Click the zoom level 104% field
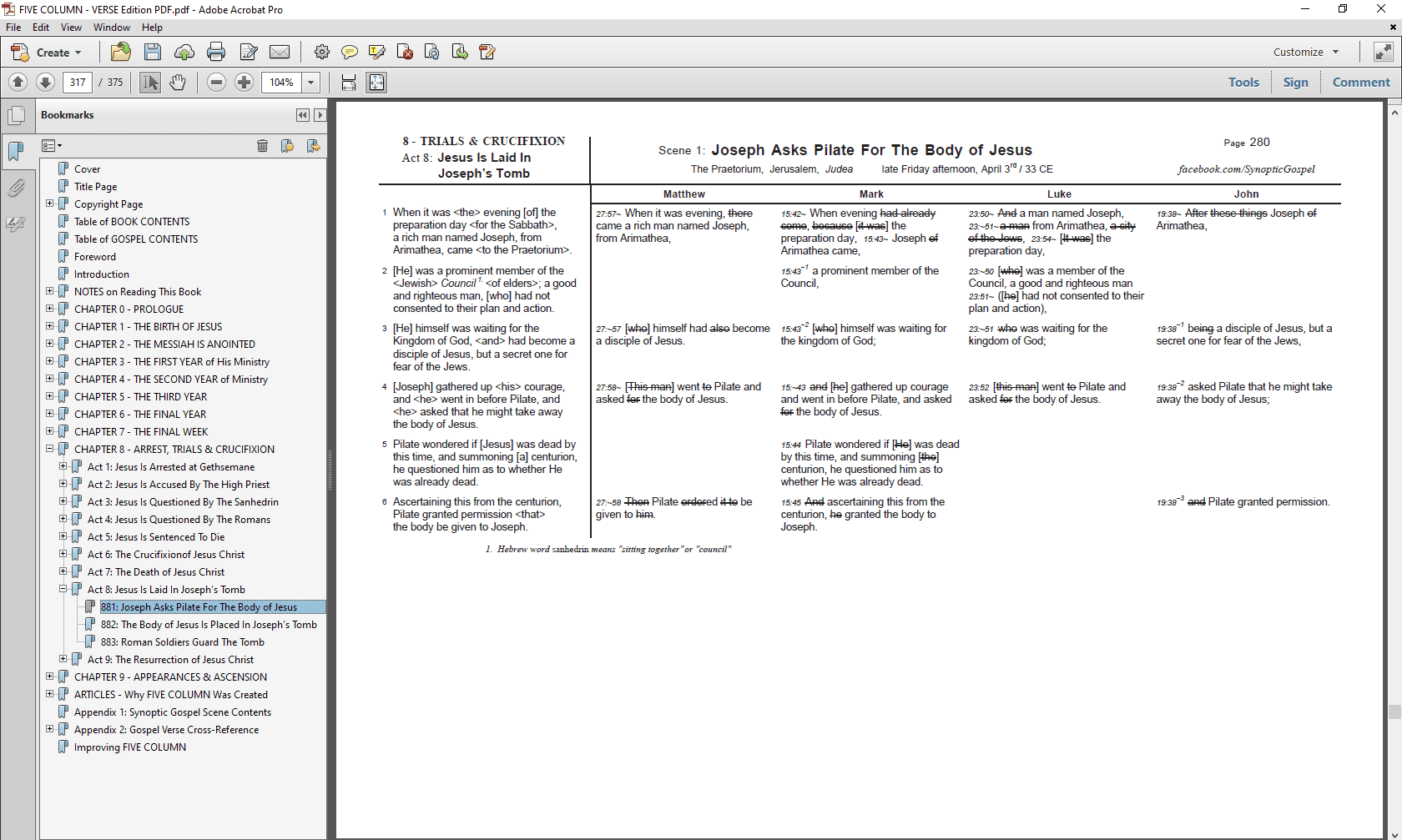Viewport: 1402px width, 840px height. pos(282,82)
